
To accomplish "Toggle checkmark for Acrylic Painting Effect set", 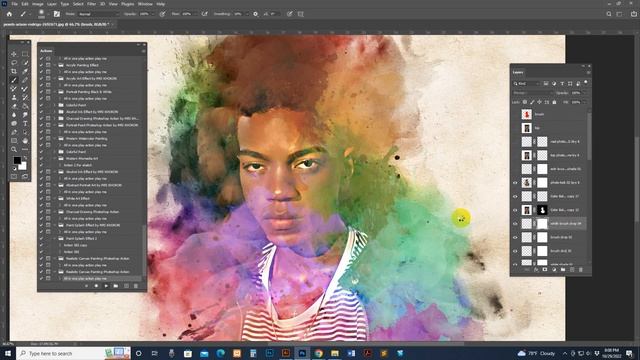I will point(41,65).
